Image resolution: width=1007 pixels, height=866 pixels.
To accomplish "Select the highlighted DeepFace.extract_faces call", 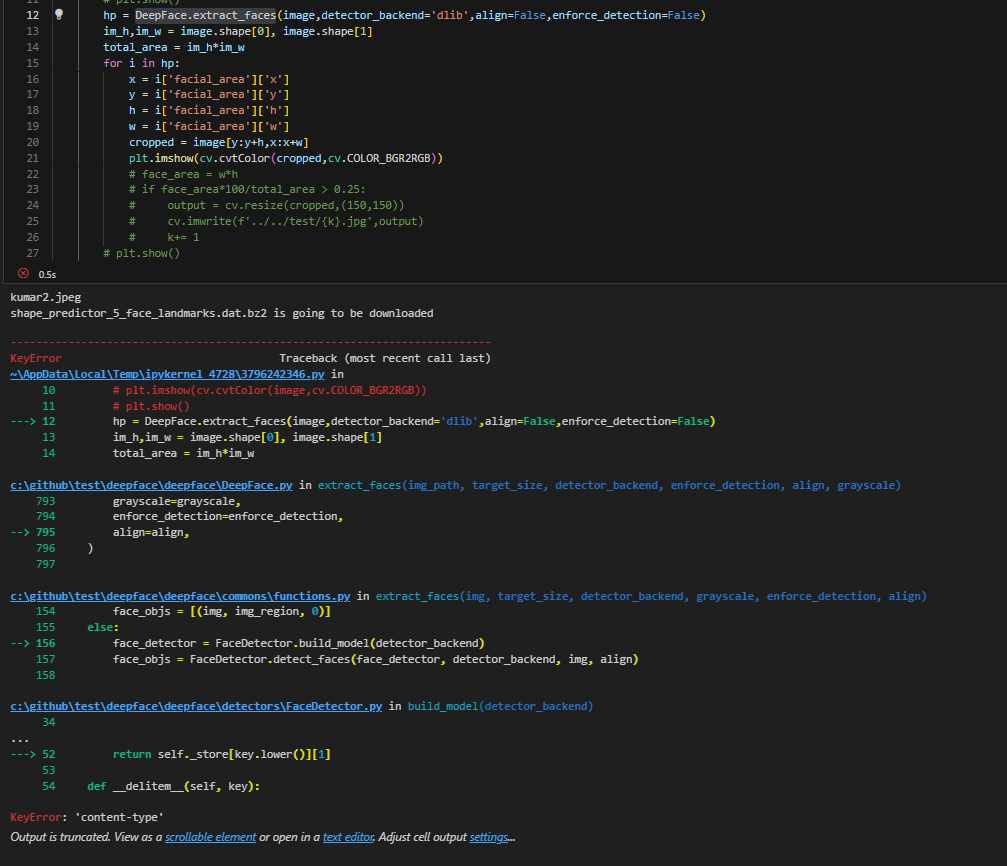I will (206, 15).
